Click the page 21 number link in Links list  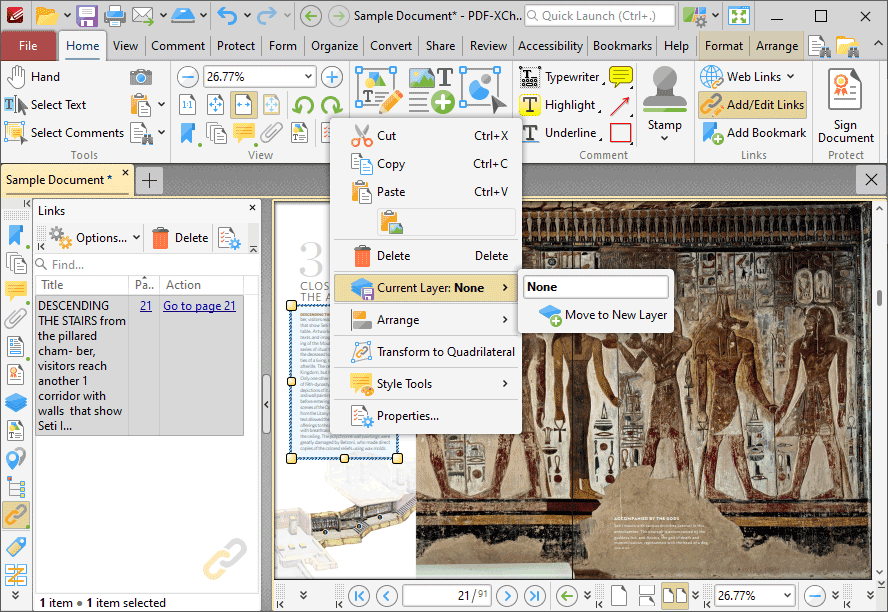tap(146, 306)
